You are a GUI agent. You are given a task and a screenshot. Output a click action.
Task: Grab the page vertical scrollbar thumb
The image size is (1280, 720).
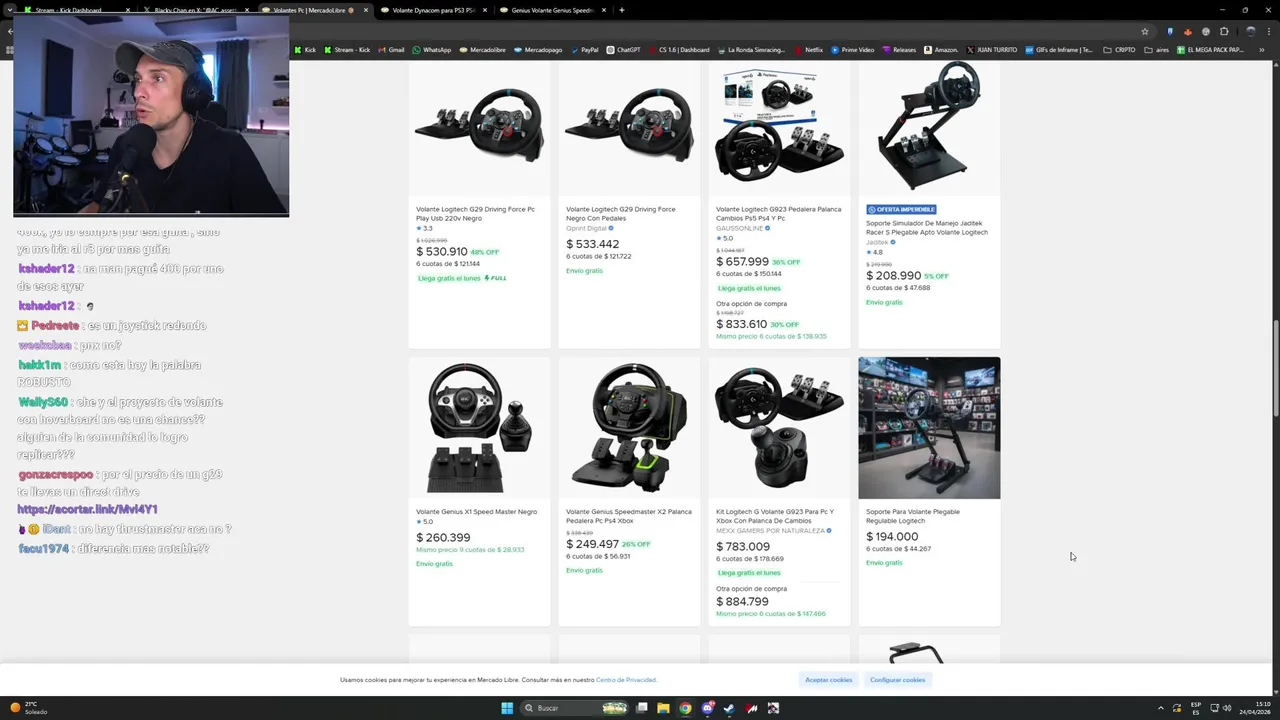pos(1275,368)
